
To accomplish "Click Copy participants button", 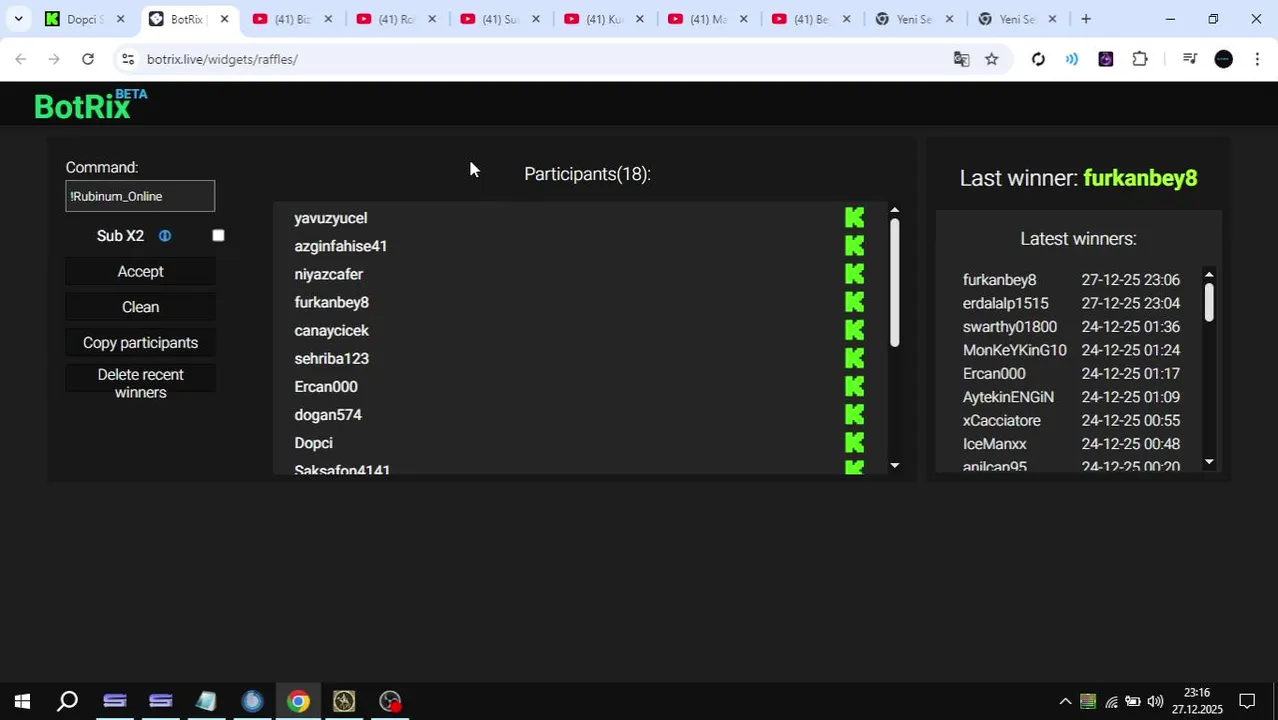I will [x=140, y=343].
